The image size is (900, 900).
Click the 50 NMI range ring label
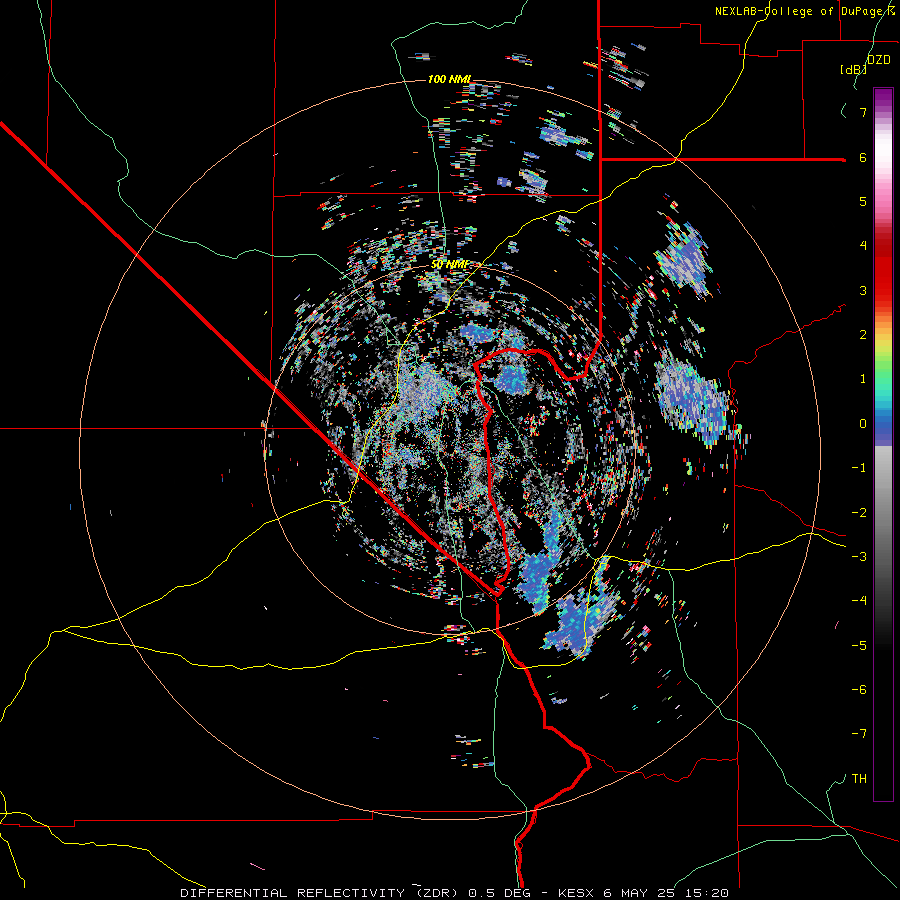coord(449,264)
